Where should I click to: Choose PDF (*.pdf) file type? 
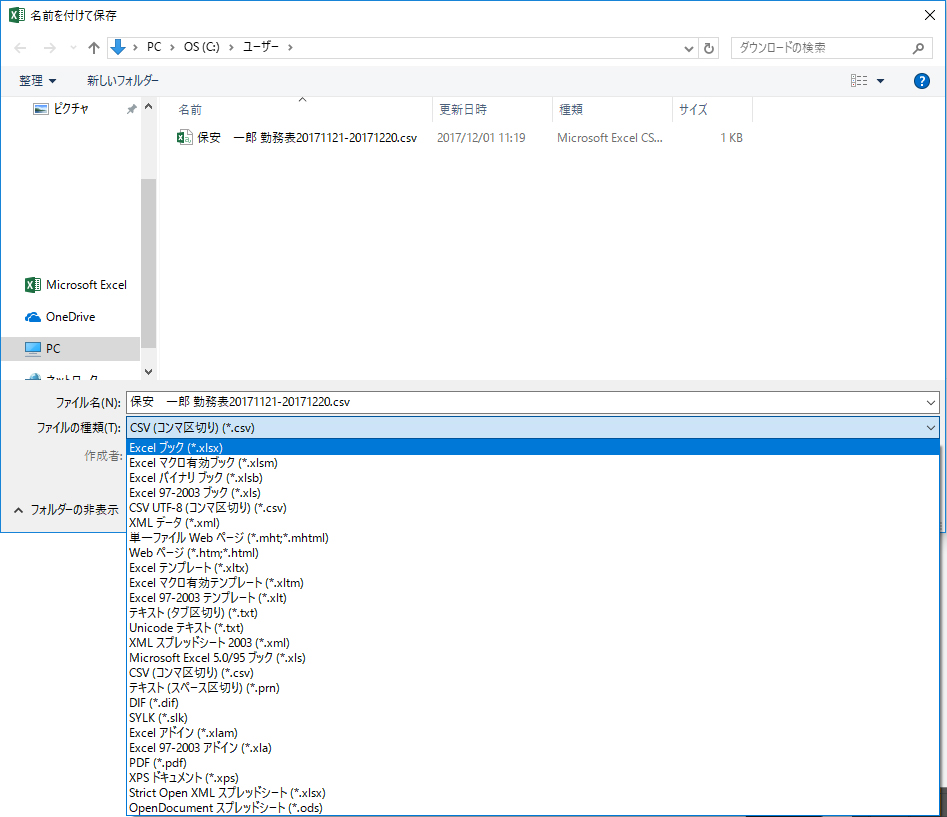[533, 763]
